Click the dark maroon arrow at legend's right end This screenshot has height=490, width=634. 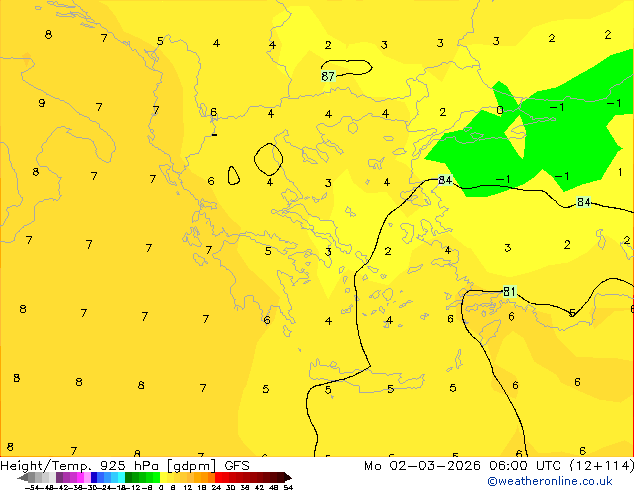tap(288, 477)
